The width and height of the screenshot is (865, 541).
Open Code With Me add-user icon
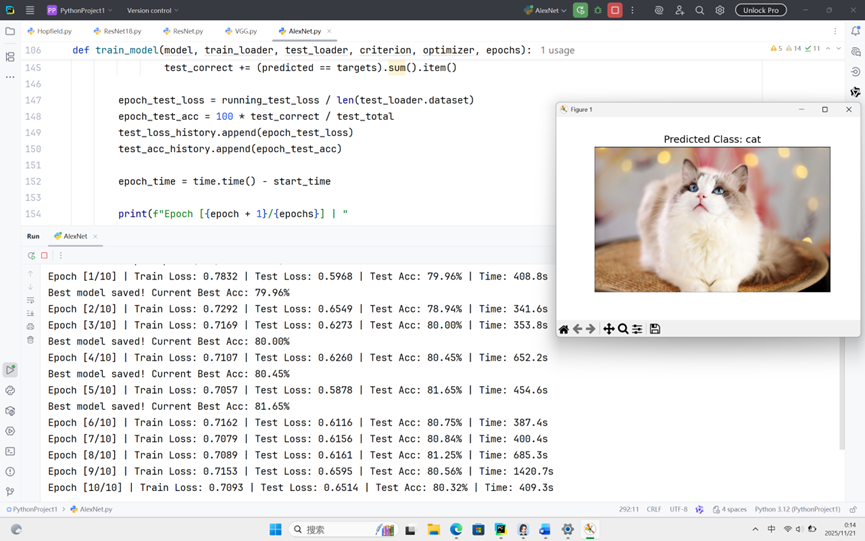click(679, 10)
